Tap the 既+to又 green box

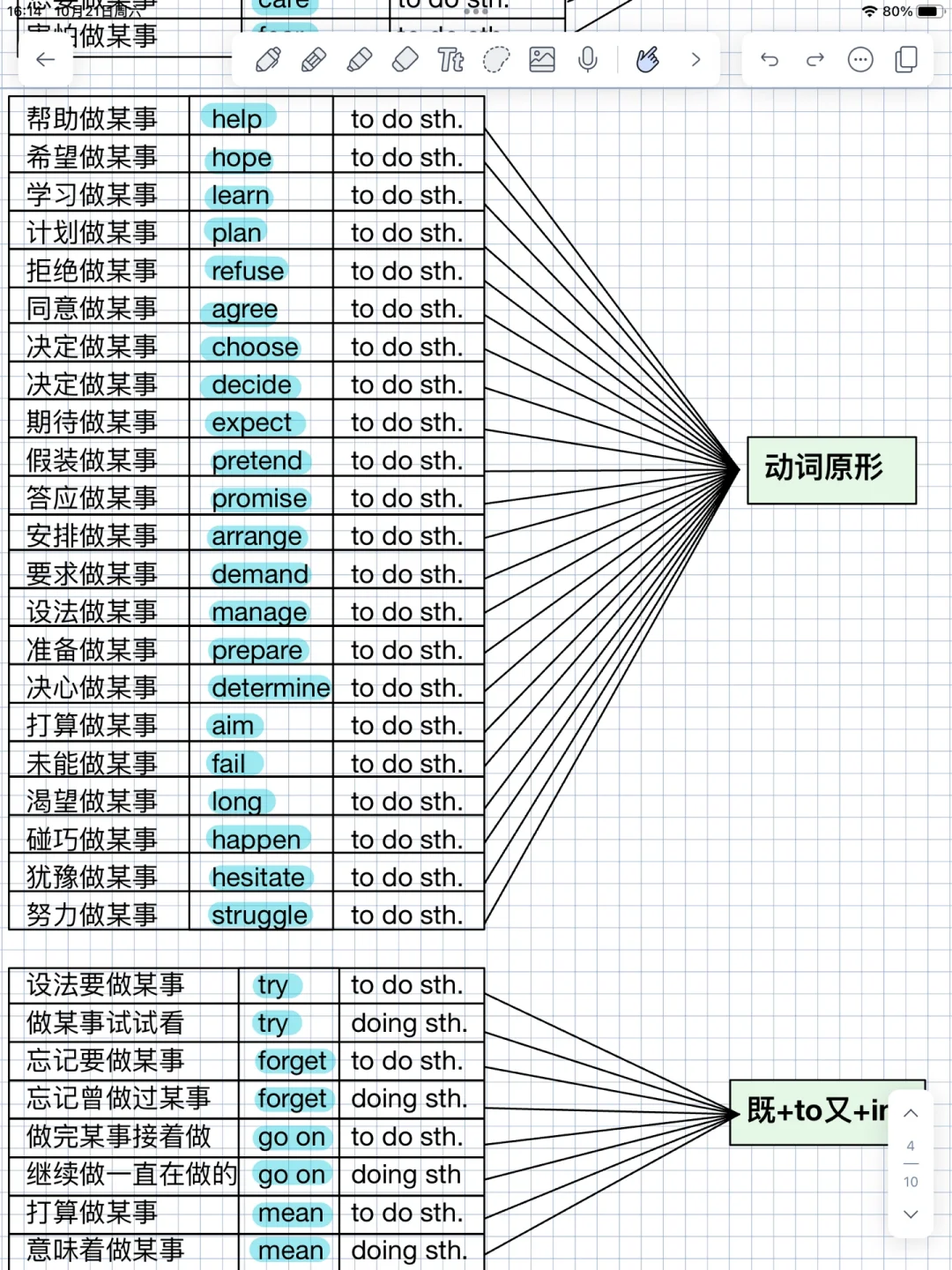pyautogui.click(x=827, y=1112)
